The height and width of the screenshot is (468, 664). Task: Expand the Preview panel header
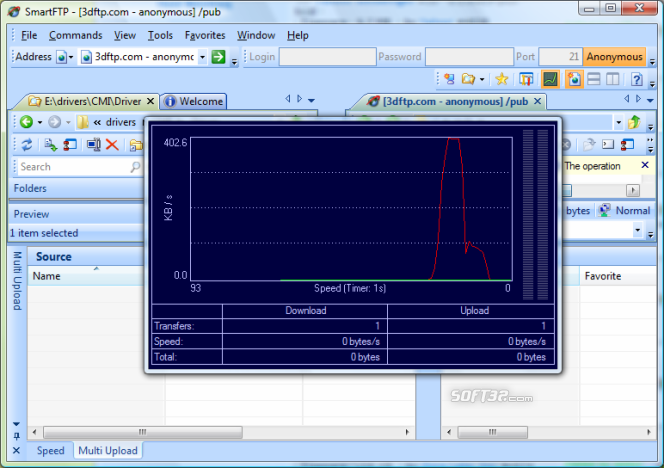pos(76,214)
